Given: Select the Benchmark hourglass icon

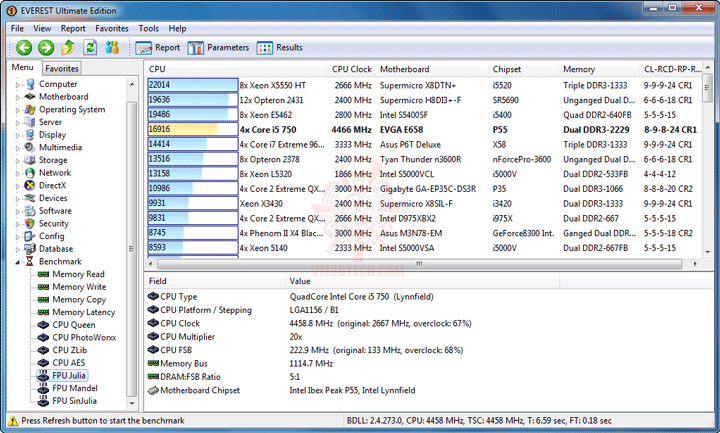Looking at the screenshot, I should pyautogui.click(x=30, y=261).
